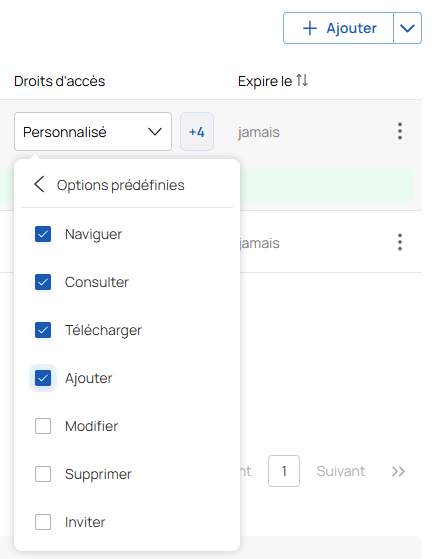Open the second row three-dot menu
432x559 pixels.
pos(400,242)
